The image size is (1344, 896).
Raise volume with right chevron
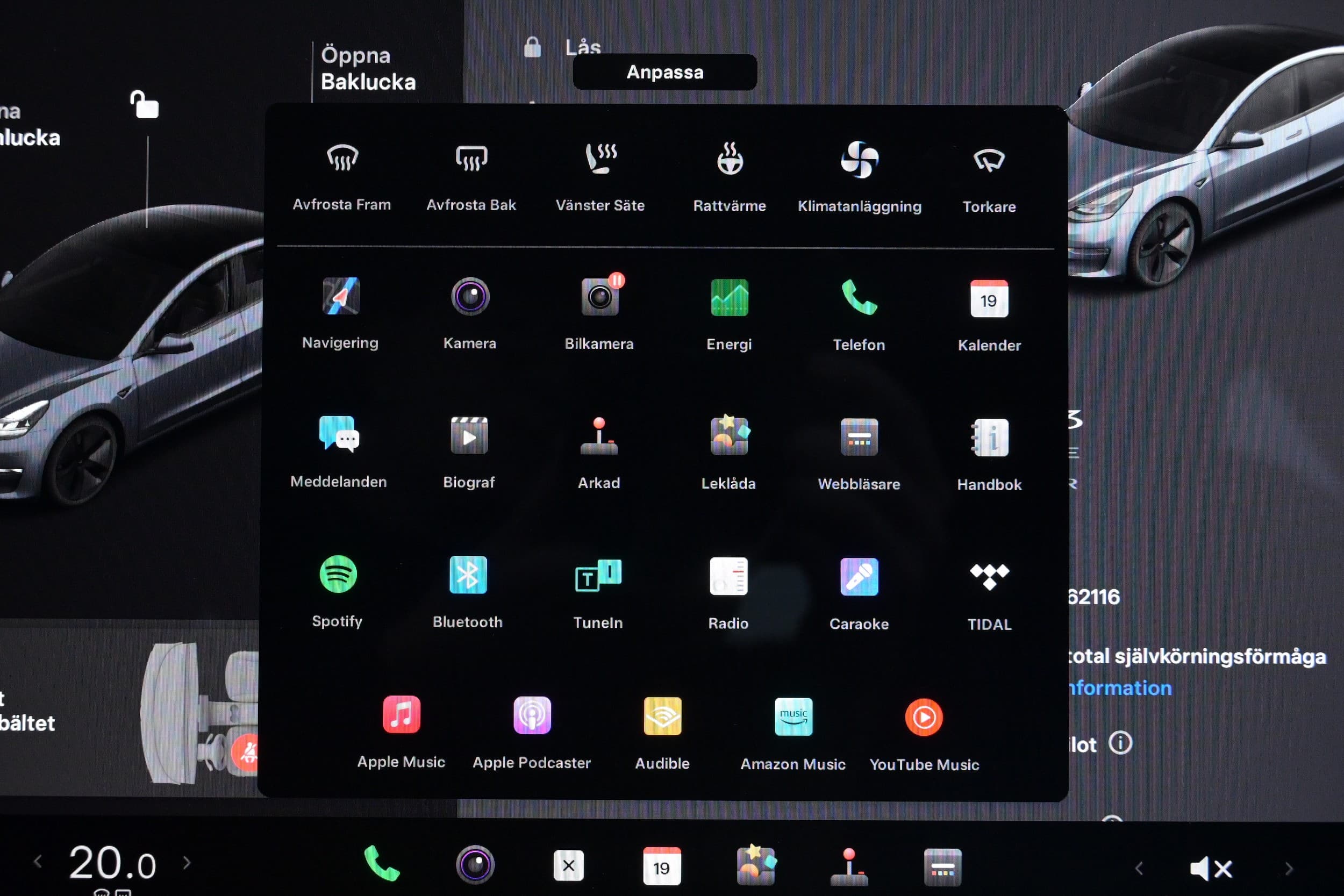(1289, 869)
